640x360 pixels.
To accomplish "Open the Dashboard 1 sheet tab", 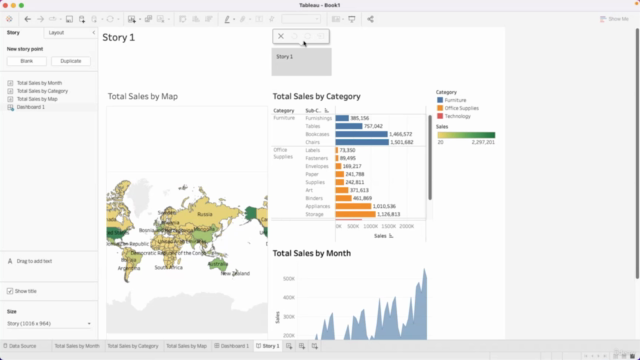I will [232, 346].
